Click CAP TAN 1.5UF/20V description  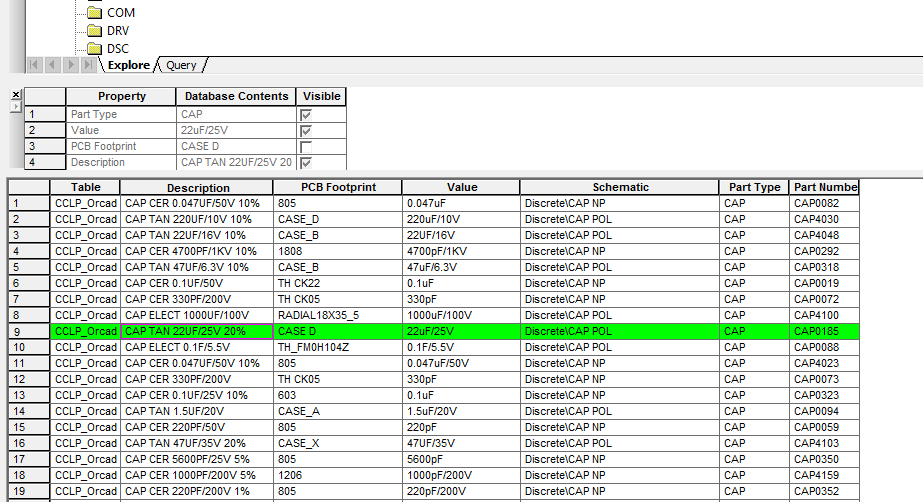tap(197, 411)
